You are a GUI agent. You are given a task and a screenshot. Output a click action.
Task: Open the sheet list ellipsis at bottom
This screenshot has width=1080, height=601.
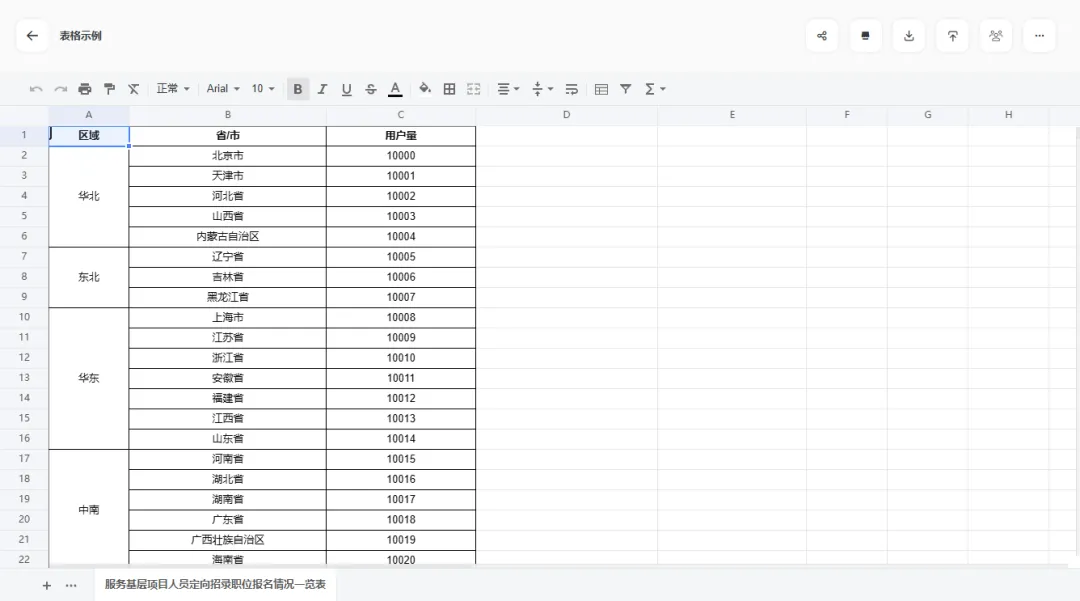click(x=71, y=586)
